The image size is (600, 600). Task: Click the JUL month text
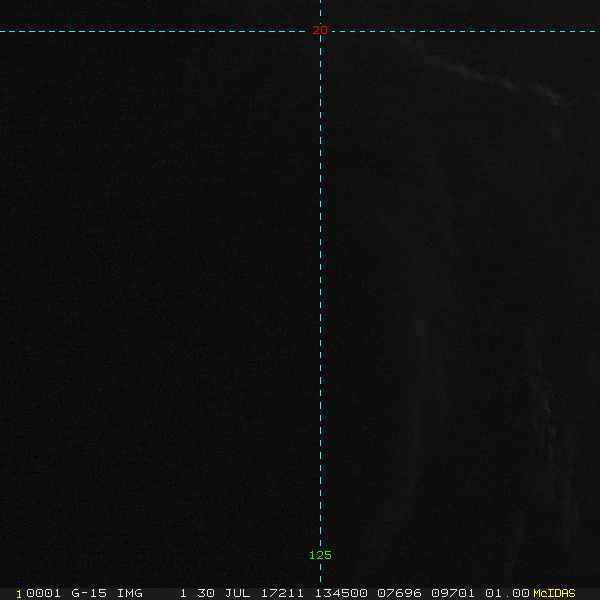240,593
